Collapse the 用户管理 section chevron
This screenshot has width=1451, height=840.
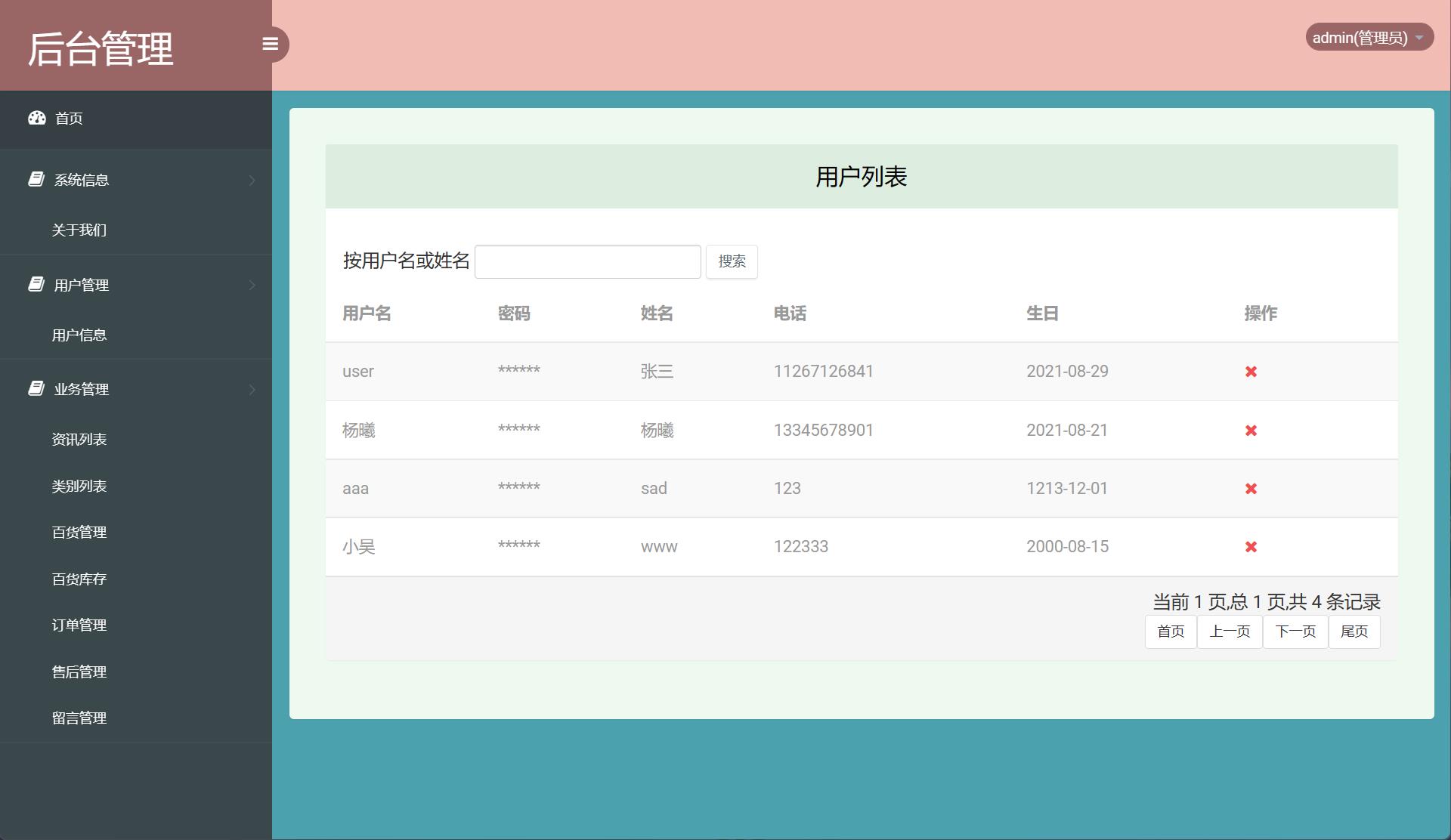click(x=252, y=285)
